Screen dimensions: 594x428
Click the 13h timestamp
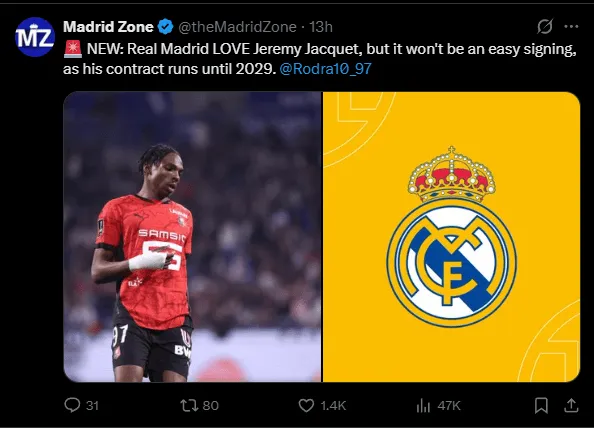pos(321,27)
